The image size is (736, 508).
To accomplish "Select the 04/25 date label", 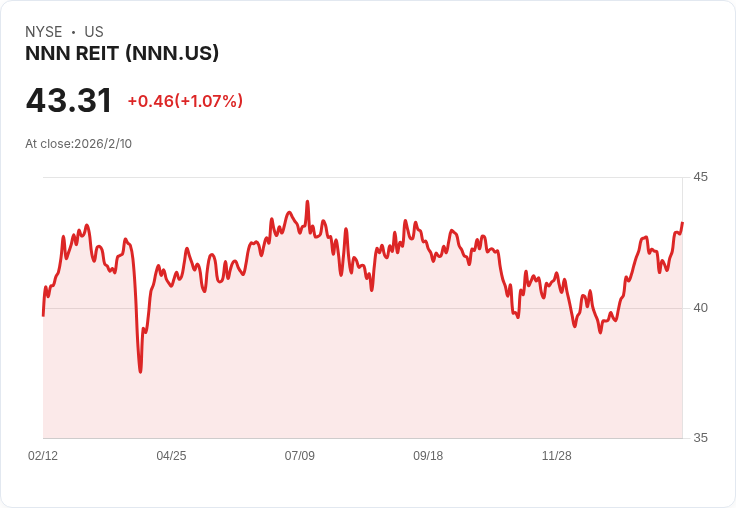I will [x=171, y=455].
